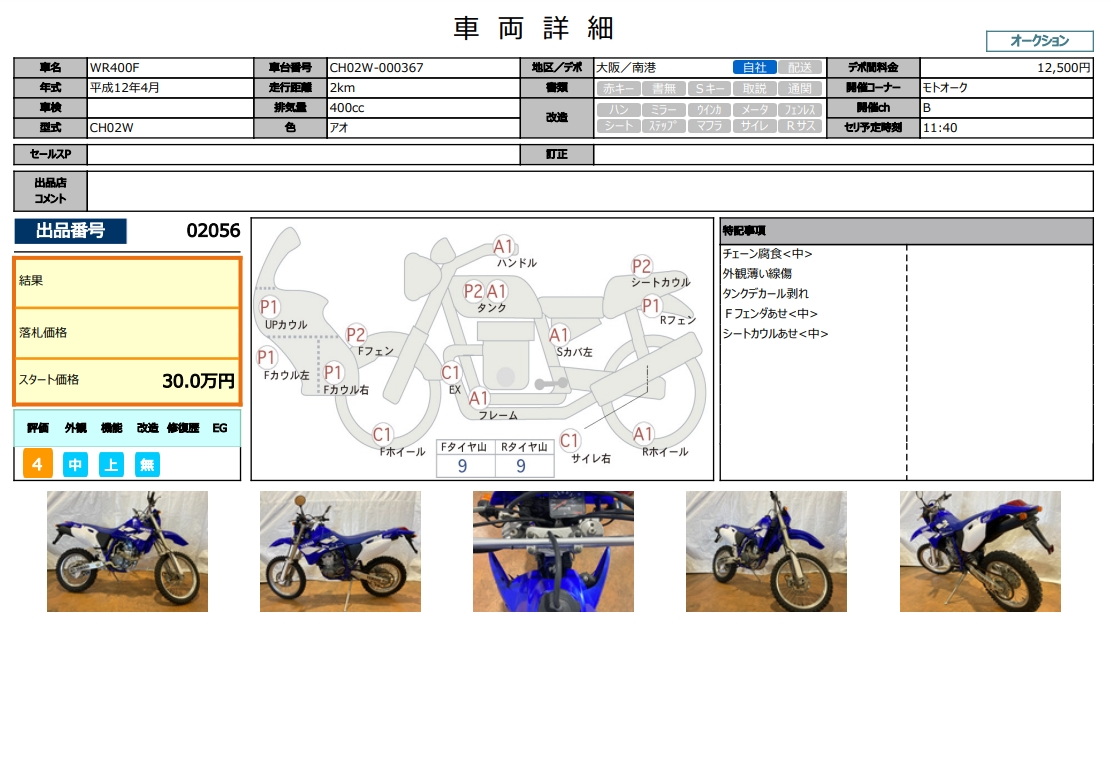Click the C1 marker on Fホイール
The height and width of the screenshot is (782, 1111).
coord(382,434)
